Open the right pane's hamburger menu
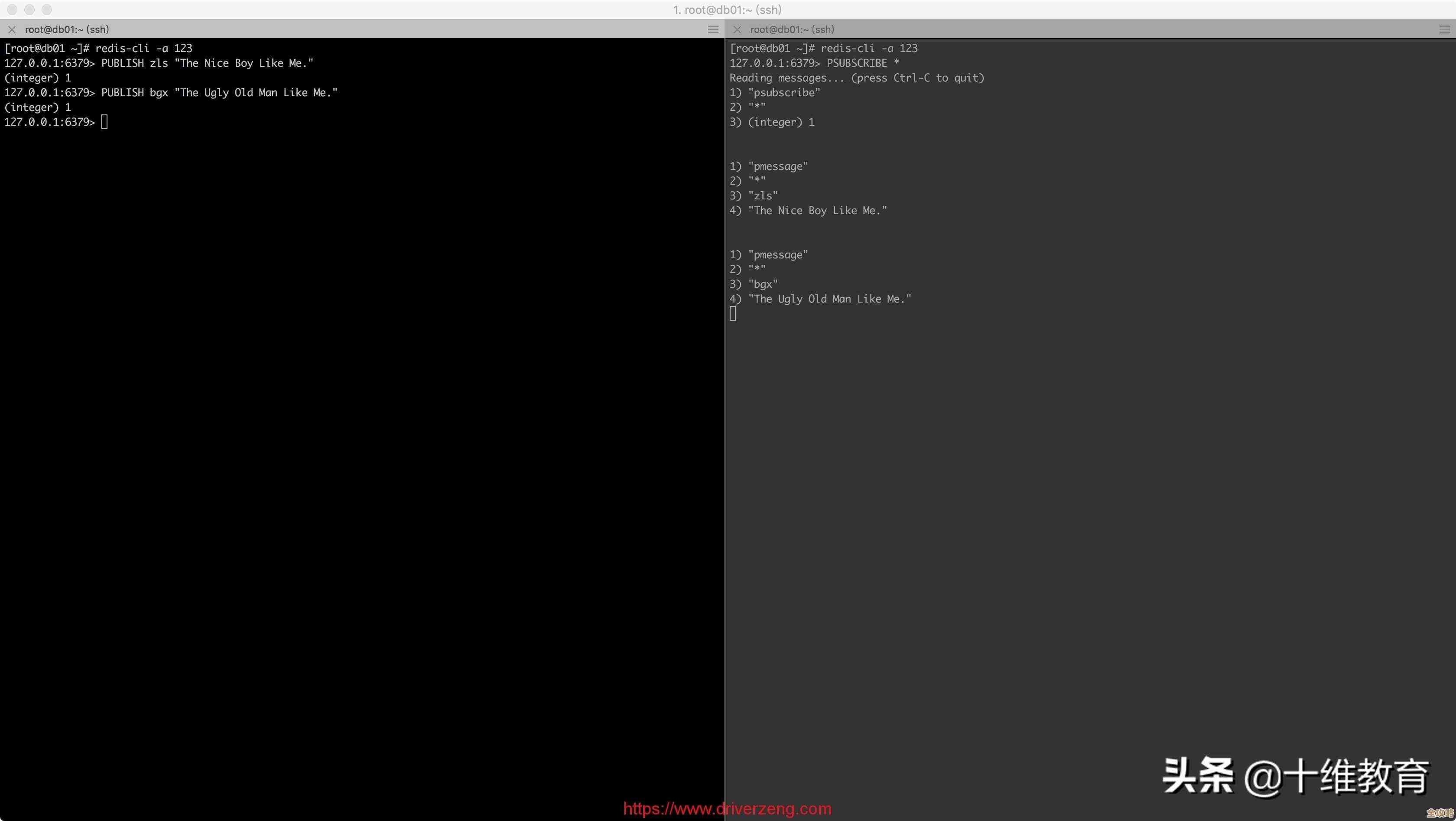1456x821 pixels. (x=1444, y=29)
